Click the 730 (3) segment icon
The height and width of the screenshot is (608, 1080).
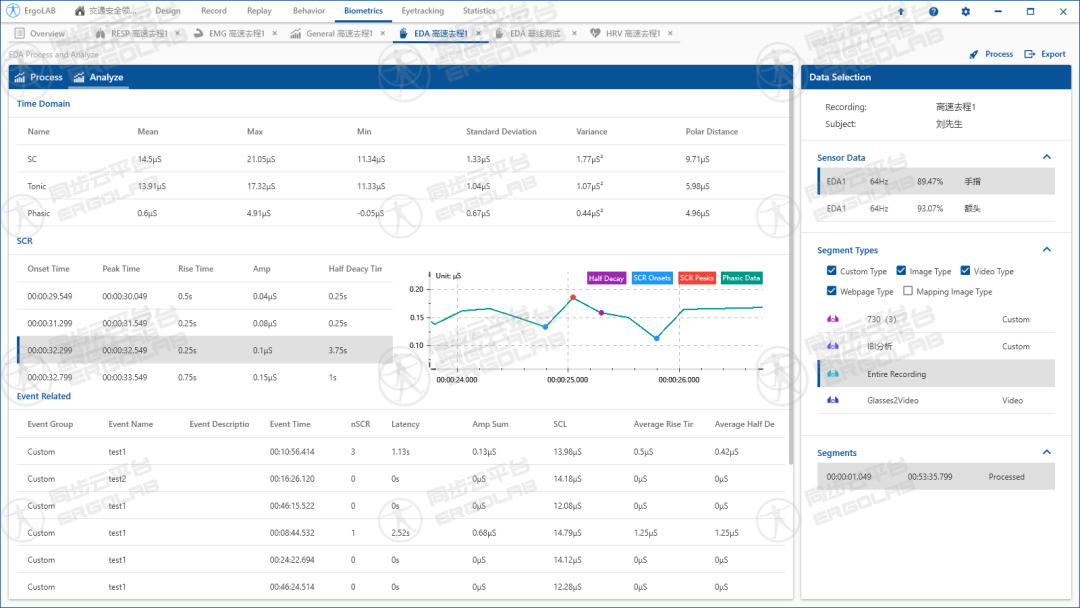coord(833,320)
